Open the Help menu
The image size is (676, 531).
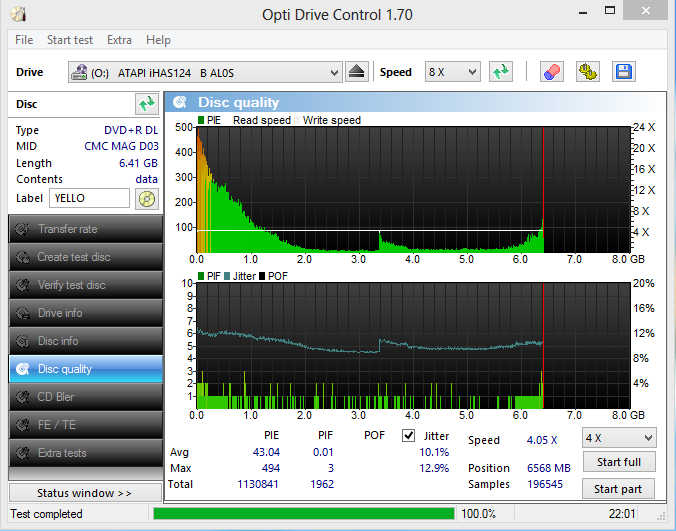[158, 40]
